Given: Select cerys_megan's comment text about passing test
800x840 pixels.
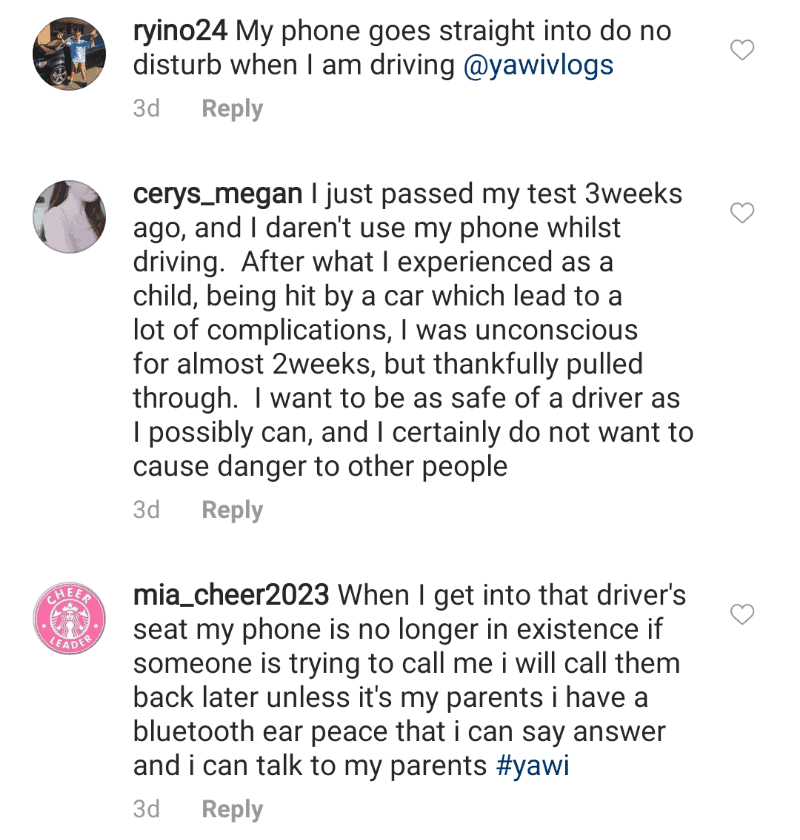Looking at the screenshot, I should point(413,330).
